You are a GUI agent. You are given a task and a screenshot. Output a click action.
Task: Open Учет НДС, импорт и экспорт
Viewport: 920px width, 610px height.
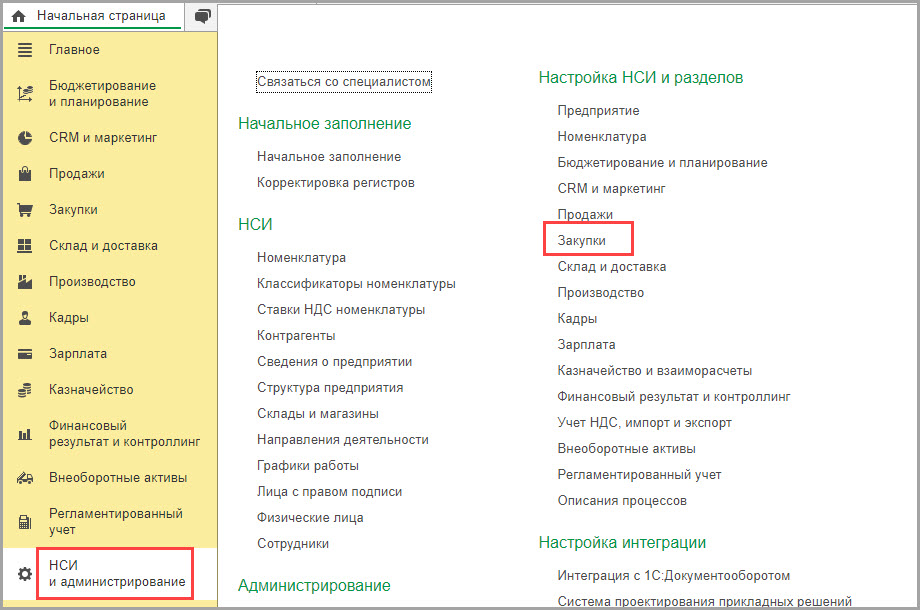pos(645,423)
